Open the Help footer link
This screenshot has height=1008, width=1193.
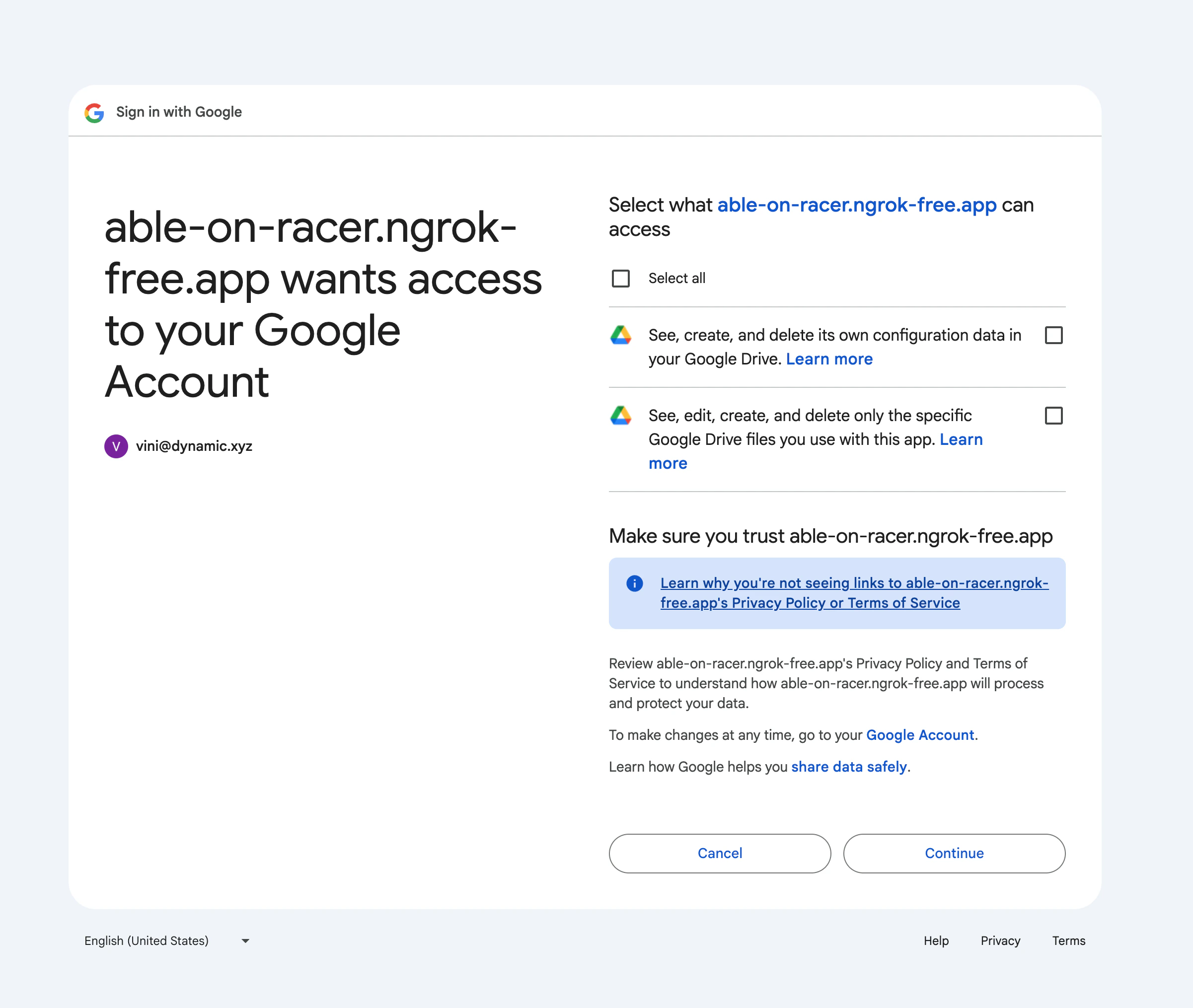click(936, 940)
